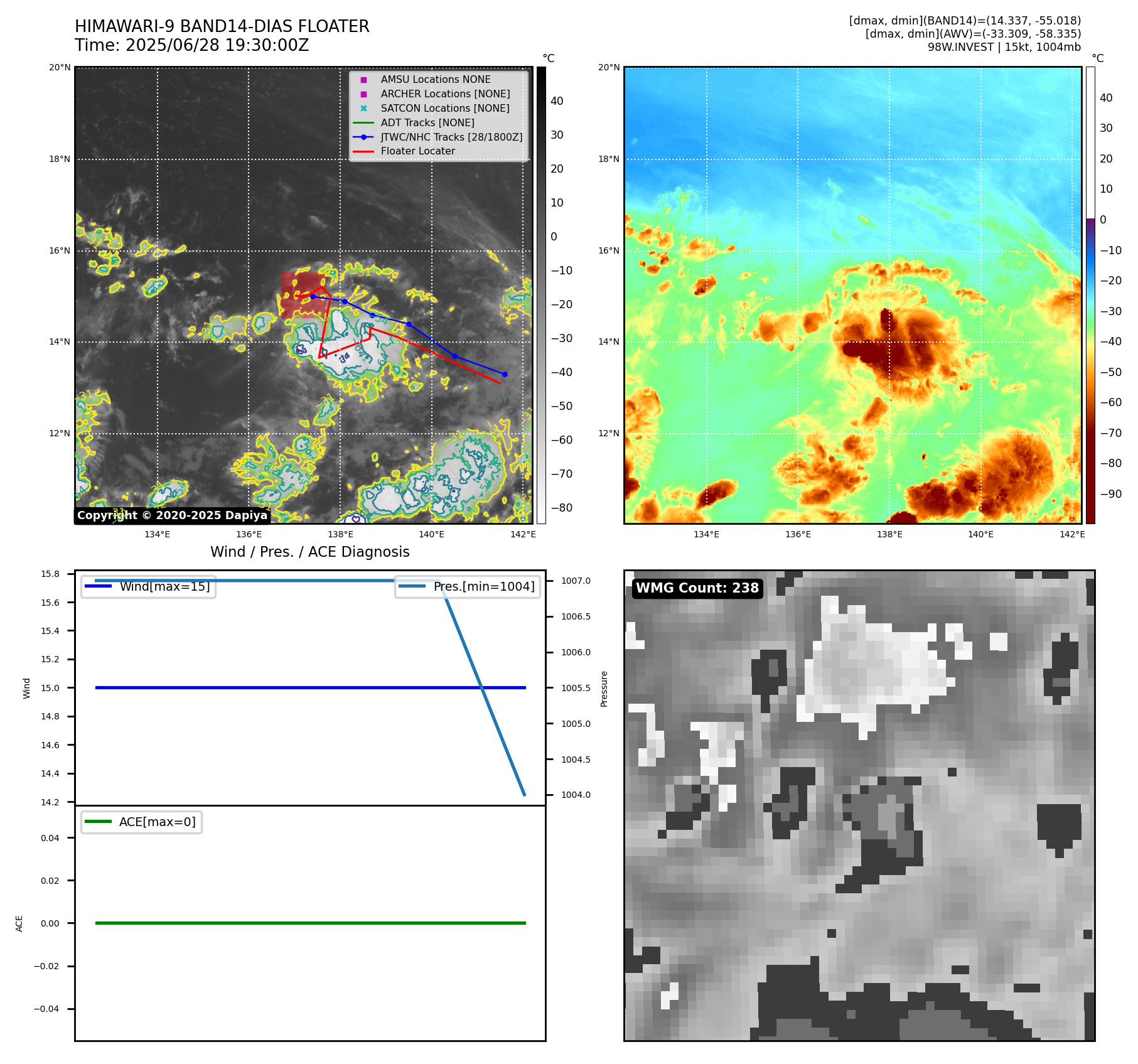Image resolution: width=1138 pixels, height=1064 pixels.
Task: Click the 1007.0 pressure axis value
Action: 576,581
